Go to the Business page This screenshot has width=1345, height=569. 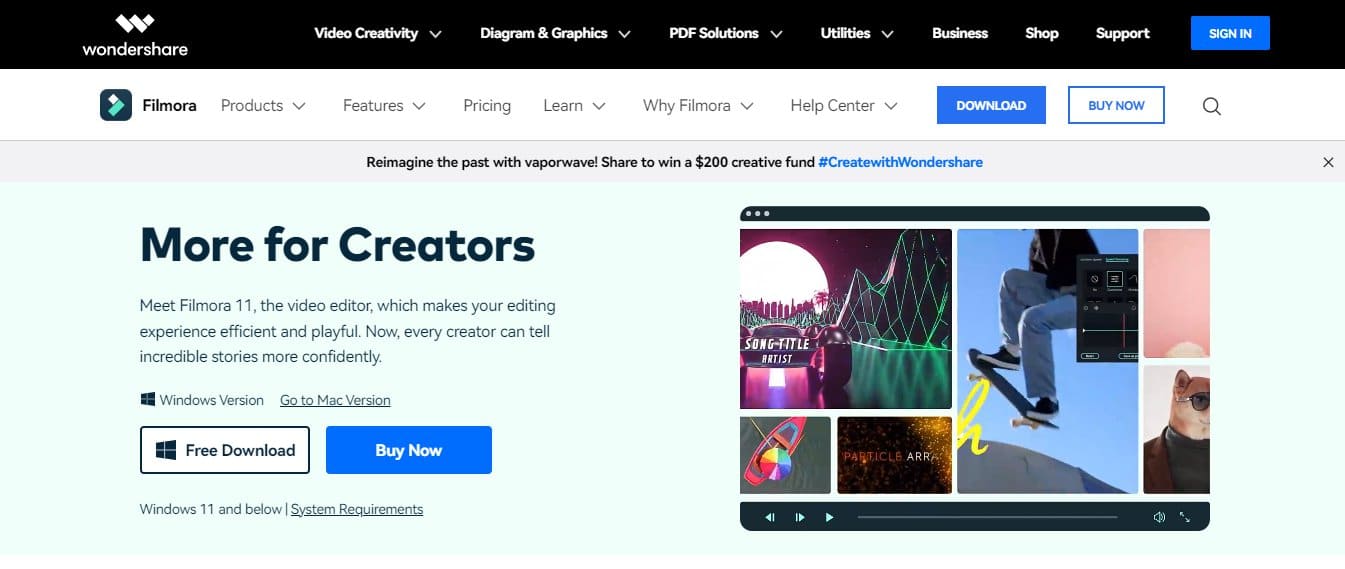click(x=960, y=33)
